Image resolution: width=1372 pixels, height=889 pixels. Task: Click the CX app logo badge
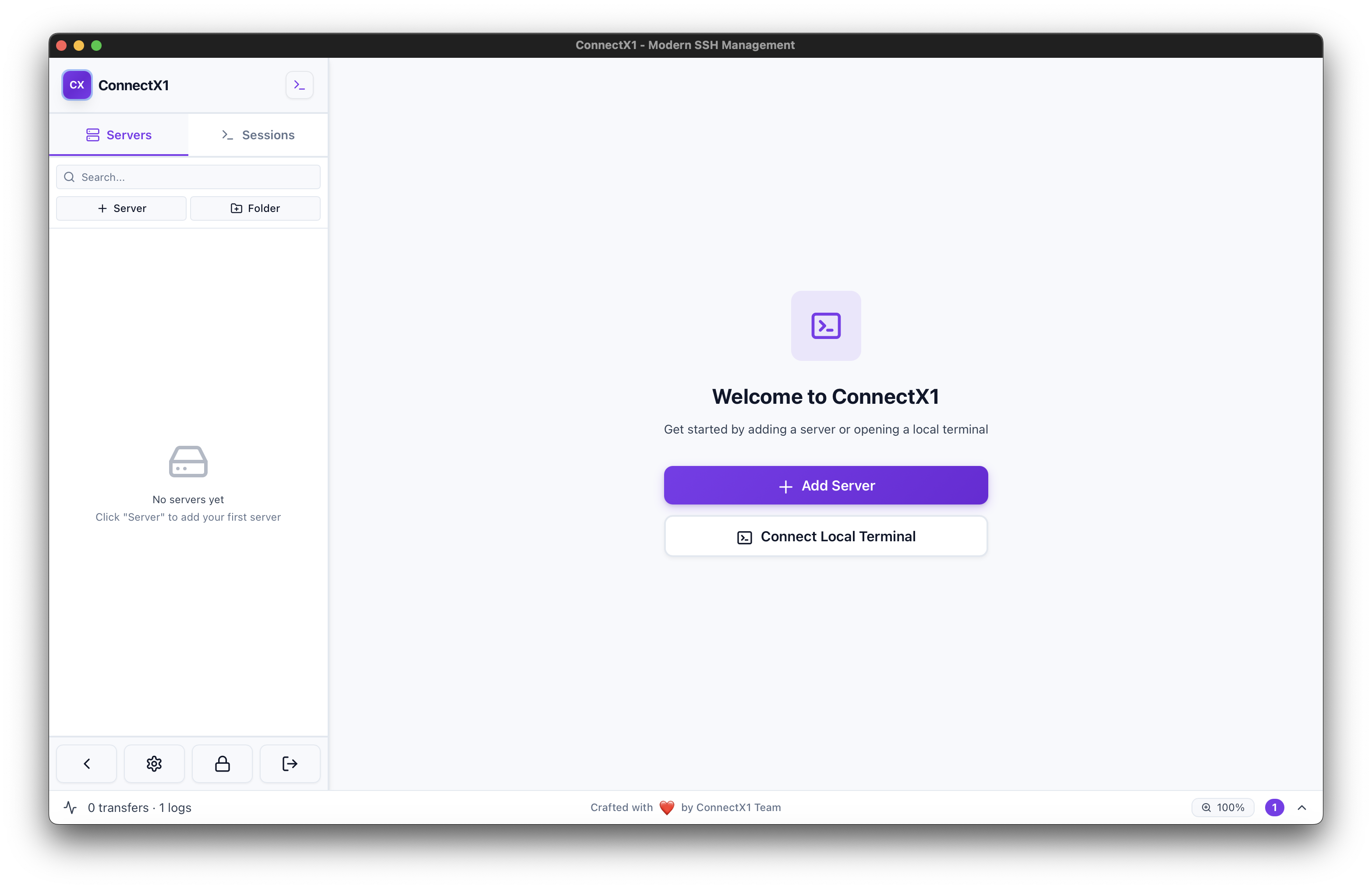coord(77,85)
